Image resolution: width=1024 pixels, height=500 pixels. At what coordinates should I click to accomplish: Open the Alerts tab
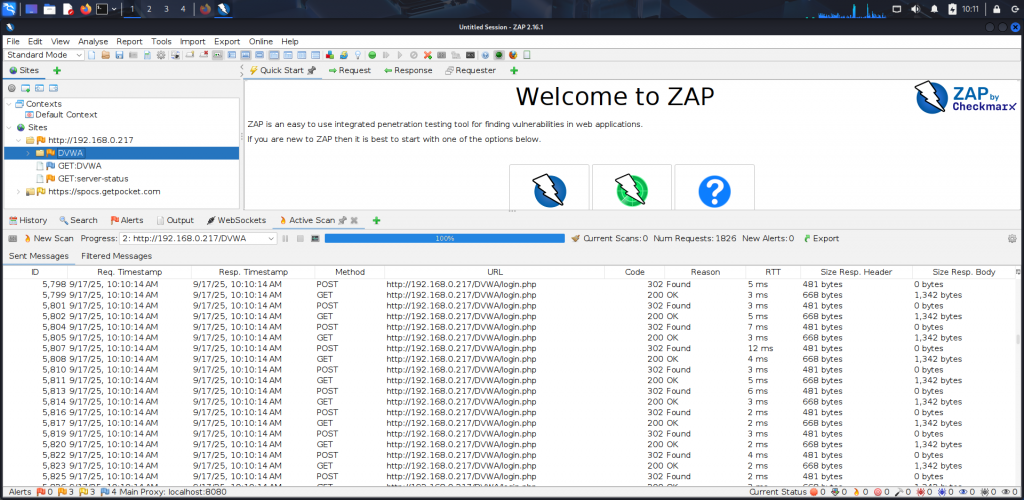[x=127, y=221]
